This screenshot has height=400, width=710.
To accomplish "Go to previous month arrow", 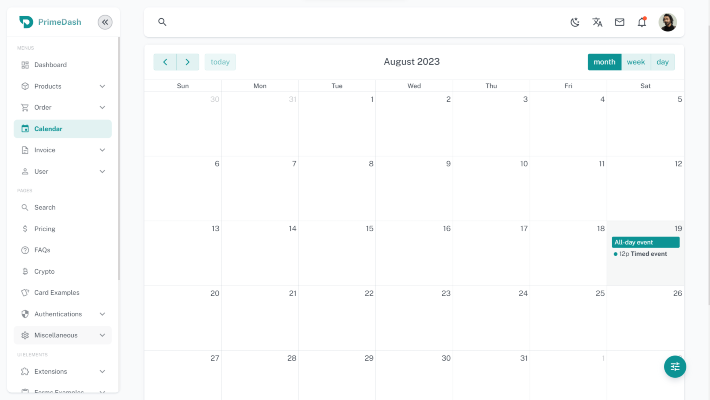I will click(x=165, y=62).
